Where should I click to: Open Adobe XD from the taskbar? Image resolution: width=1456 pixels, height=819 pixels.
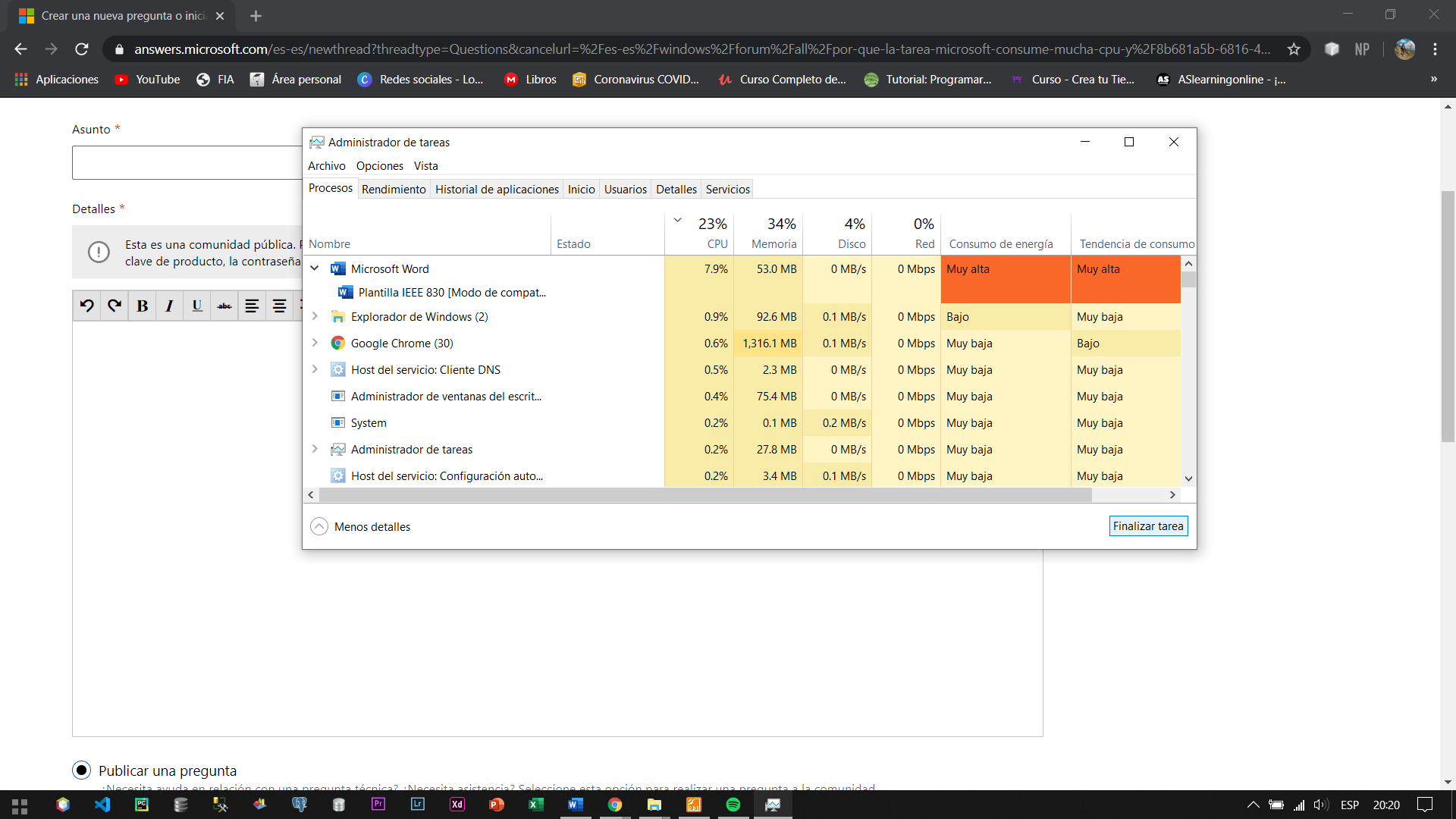(x=457, y=805)
